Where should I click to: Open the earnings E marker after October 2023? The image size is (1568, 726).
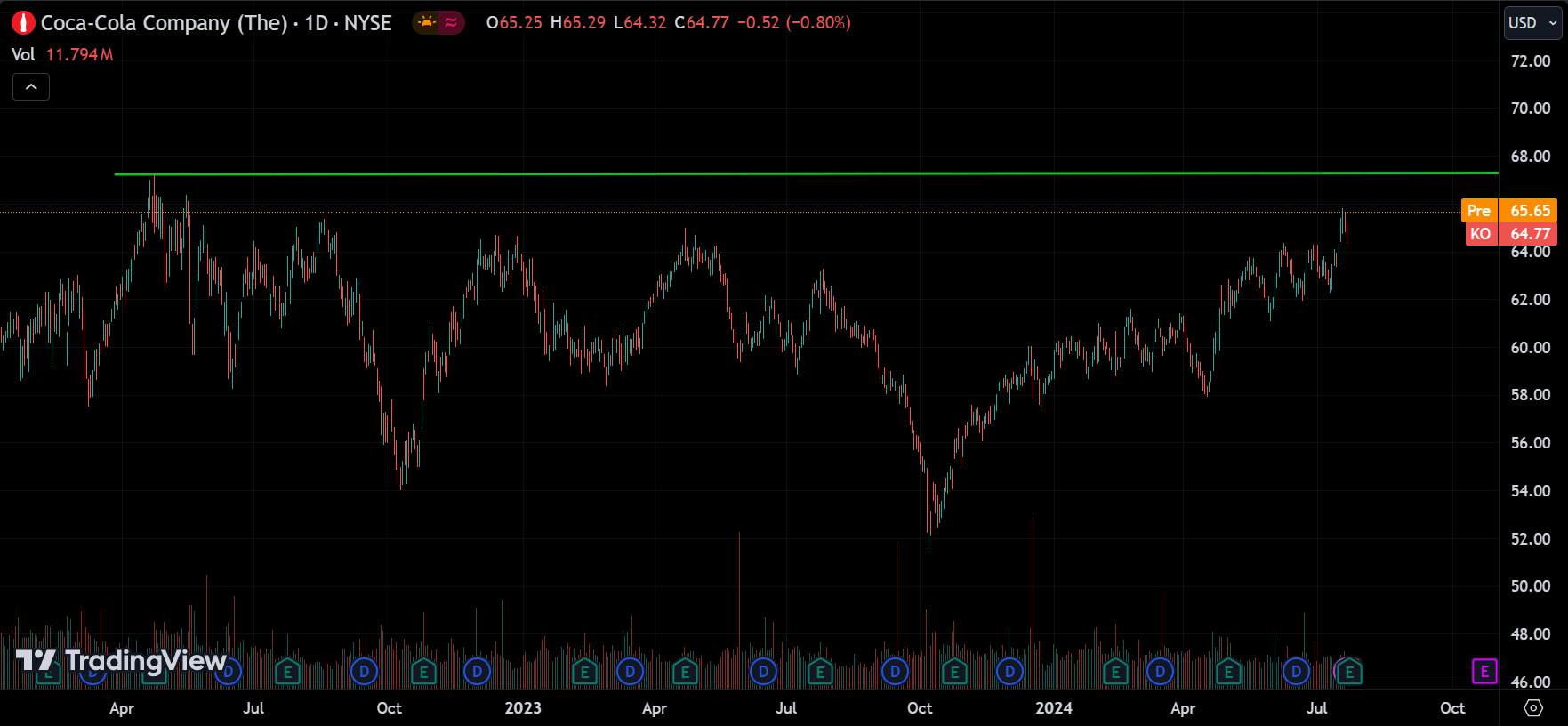click(x=954, y=673)
